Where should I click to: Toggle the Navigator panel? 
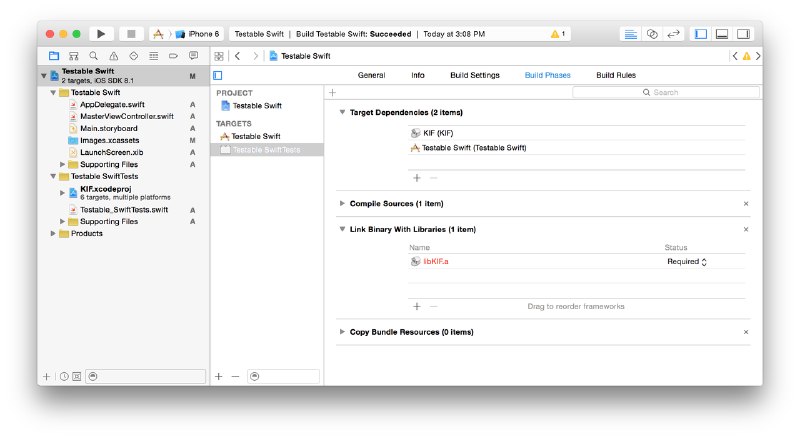tap(701, 34)
